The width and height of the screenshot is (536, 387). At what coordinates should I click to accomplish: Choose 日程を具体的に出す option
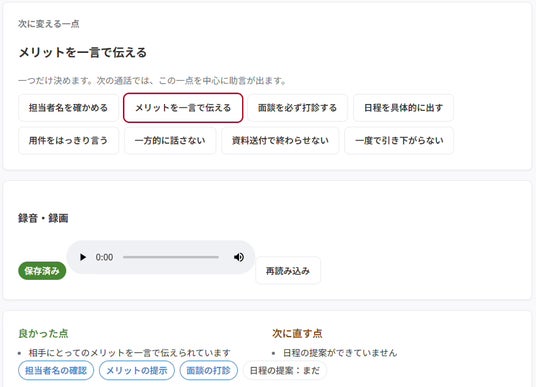point(403,108)
